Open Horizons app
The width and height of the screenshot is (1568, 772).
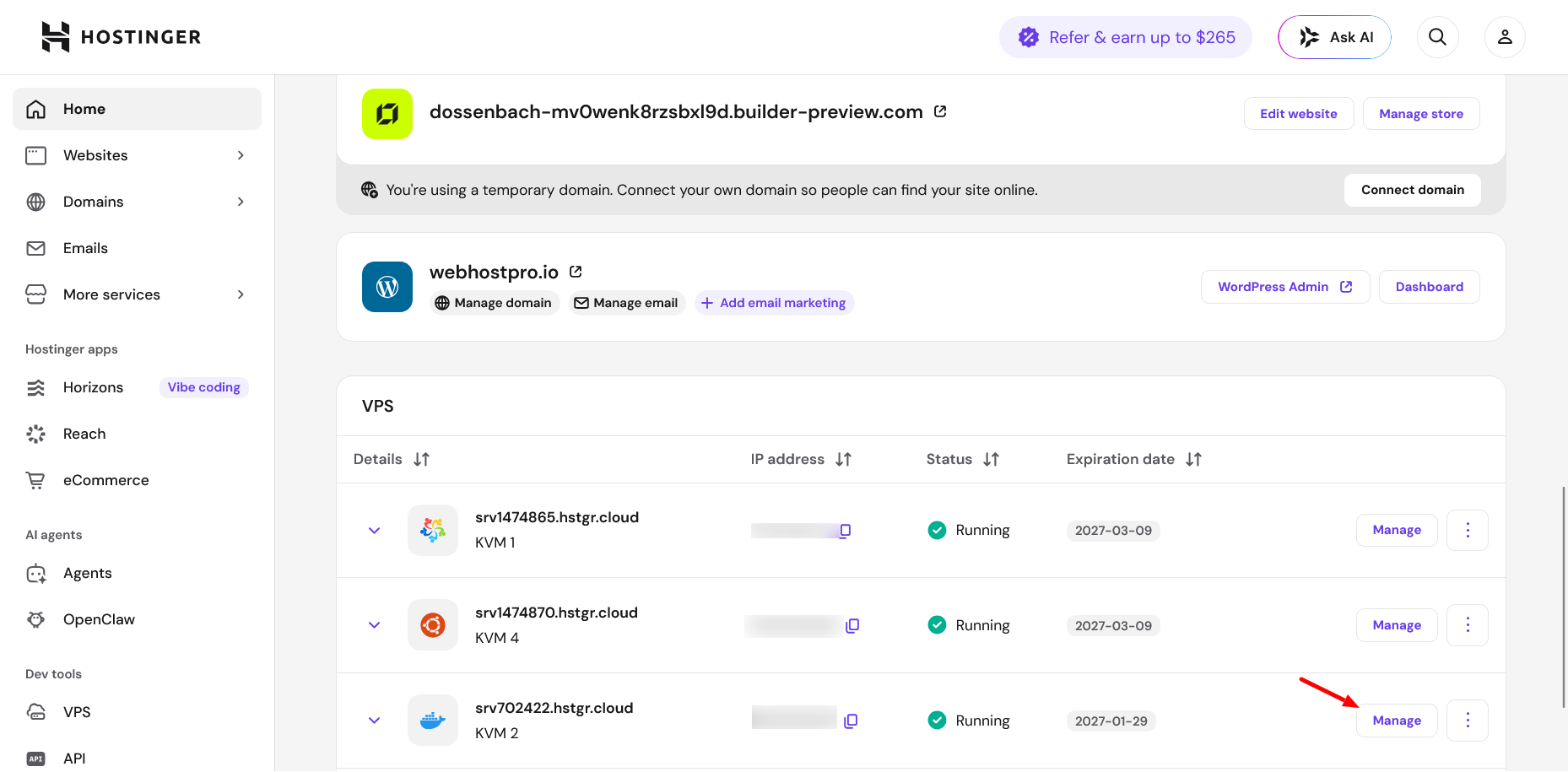93,387
